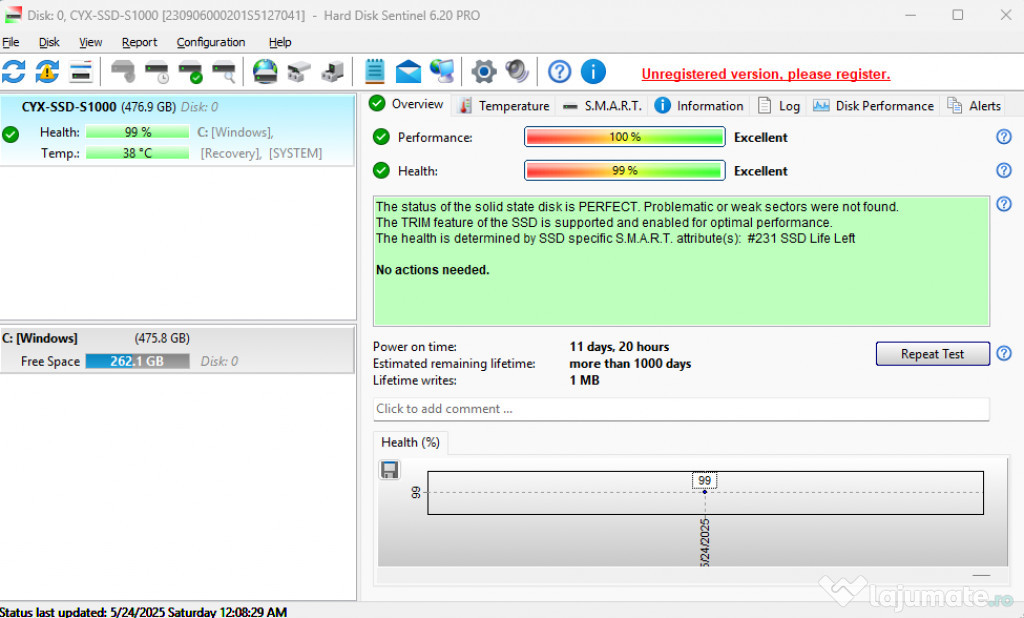
Task: Click the 99 data point on graph
Action: point(705,491)
